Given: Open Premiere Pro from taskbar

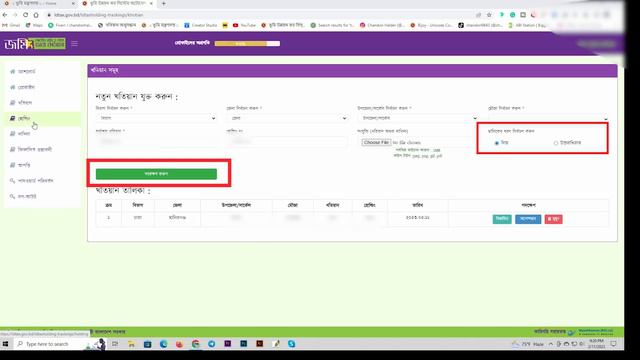Looking at the screenshot, I should click(x=228, y=344).
